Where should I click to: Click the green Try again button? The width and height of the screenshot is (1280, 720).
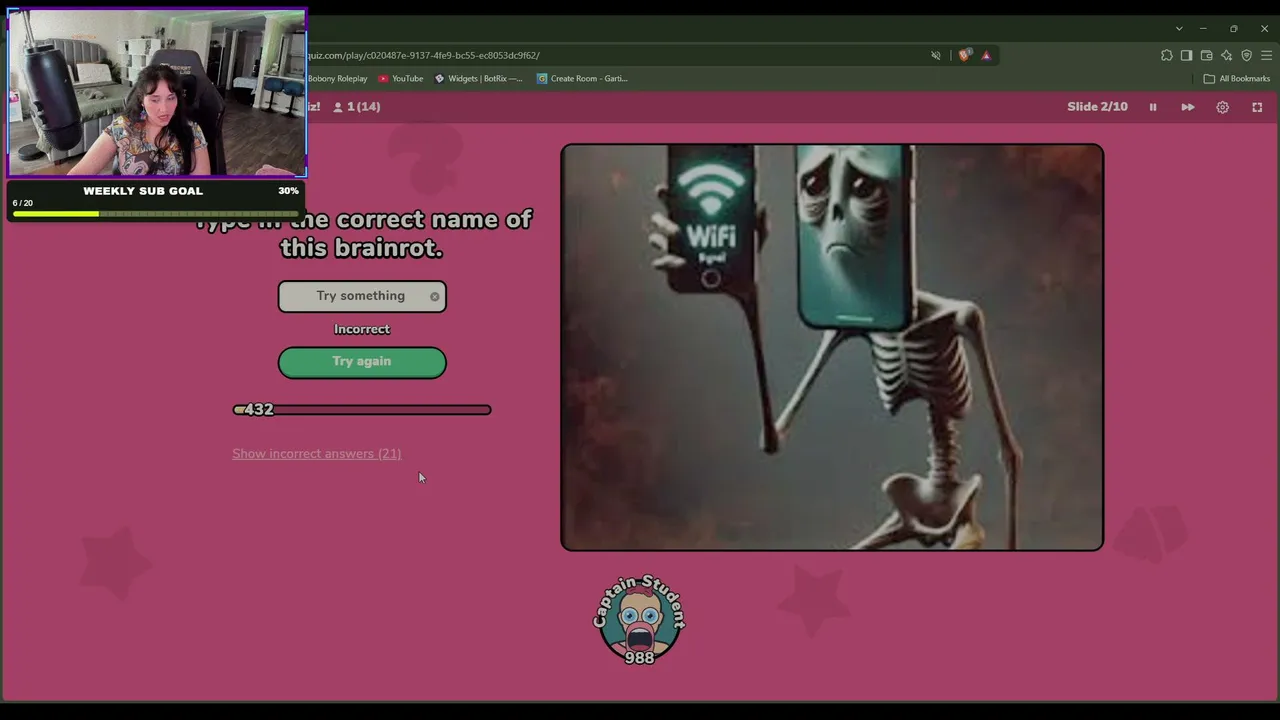point(362,362)
